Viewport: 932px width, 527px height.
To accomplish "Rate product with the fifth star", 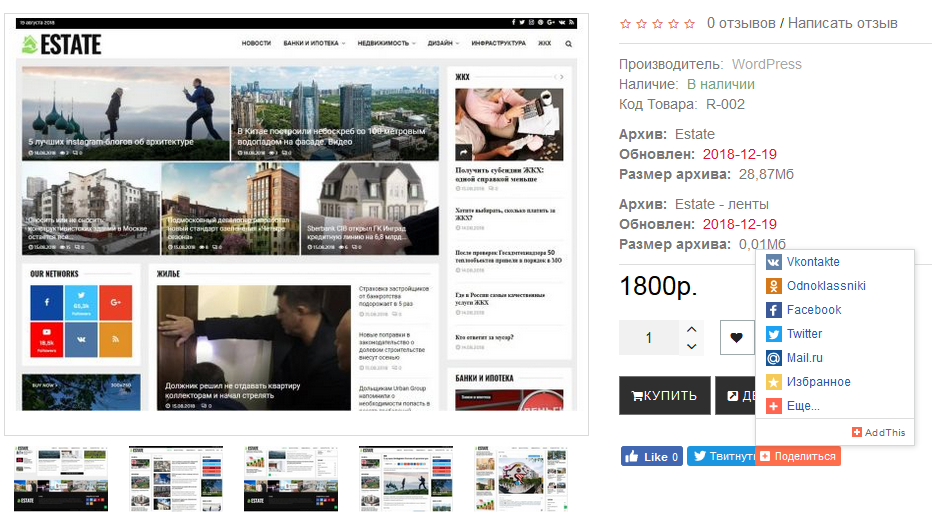I will (x=689, y=23).
